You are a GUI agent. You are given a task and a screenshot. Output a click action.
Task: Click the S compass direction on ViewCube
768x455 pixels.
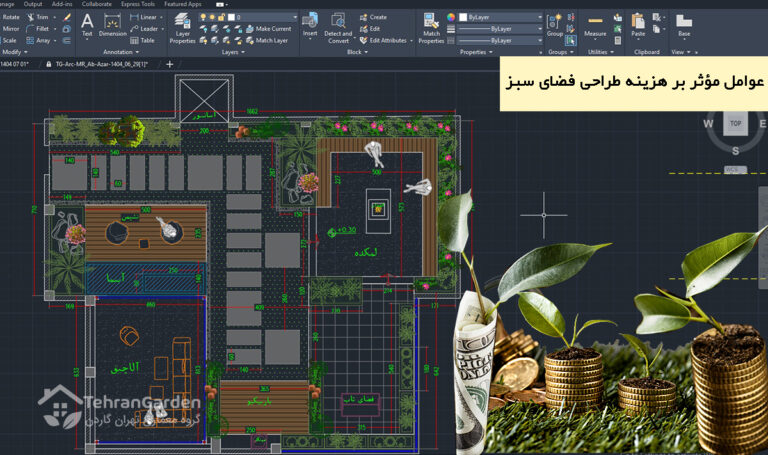pyautogui.click(x=735, y=151)
